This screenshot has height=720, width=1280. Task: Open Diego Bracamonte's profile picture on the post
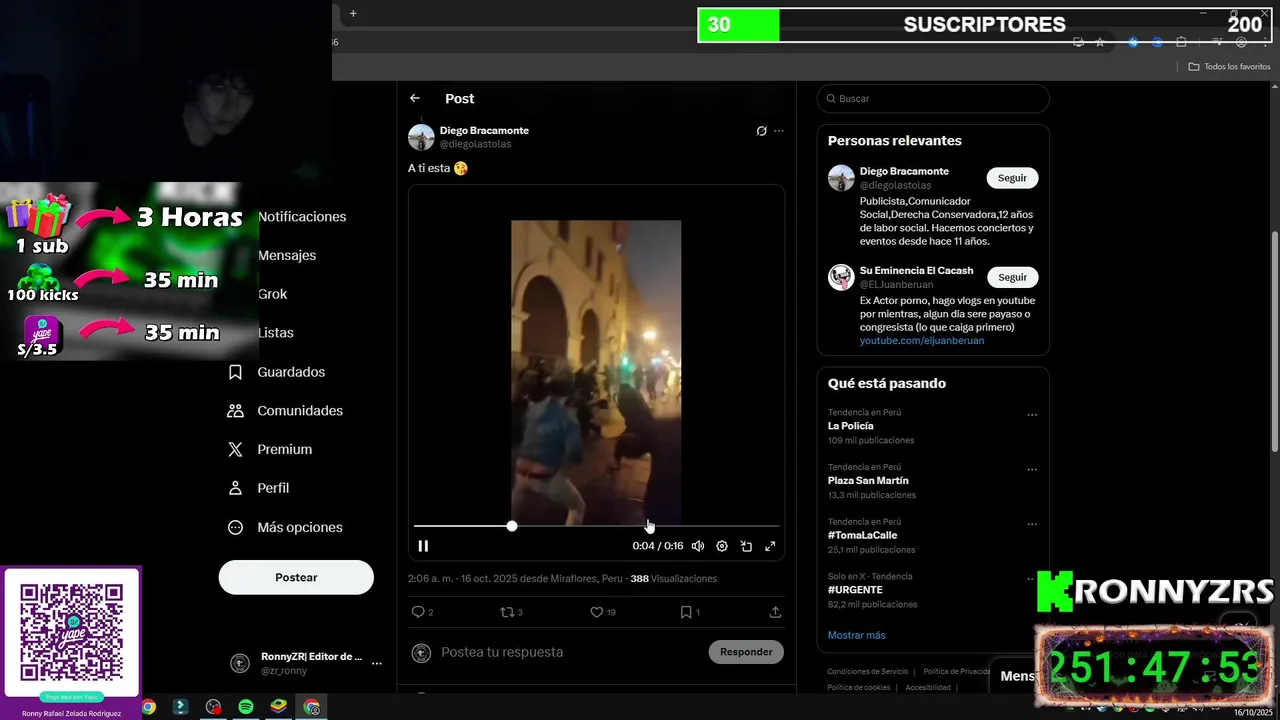(421, 137)
